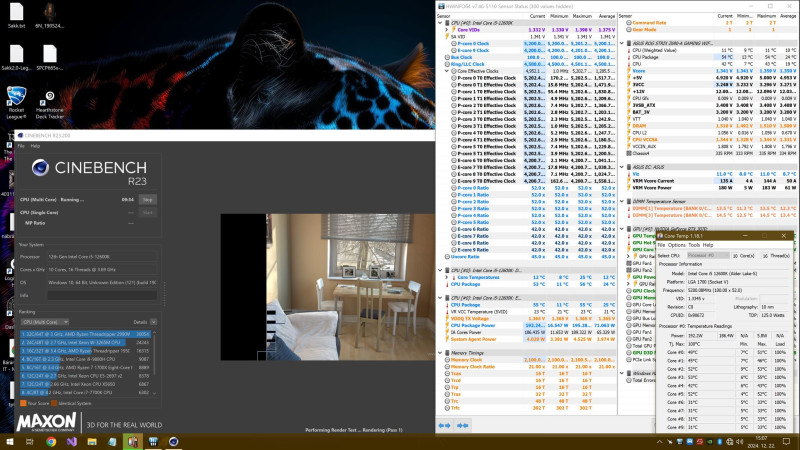
Task: Click the Core Temp title bar icon
Action: coord(660,236)
